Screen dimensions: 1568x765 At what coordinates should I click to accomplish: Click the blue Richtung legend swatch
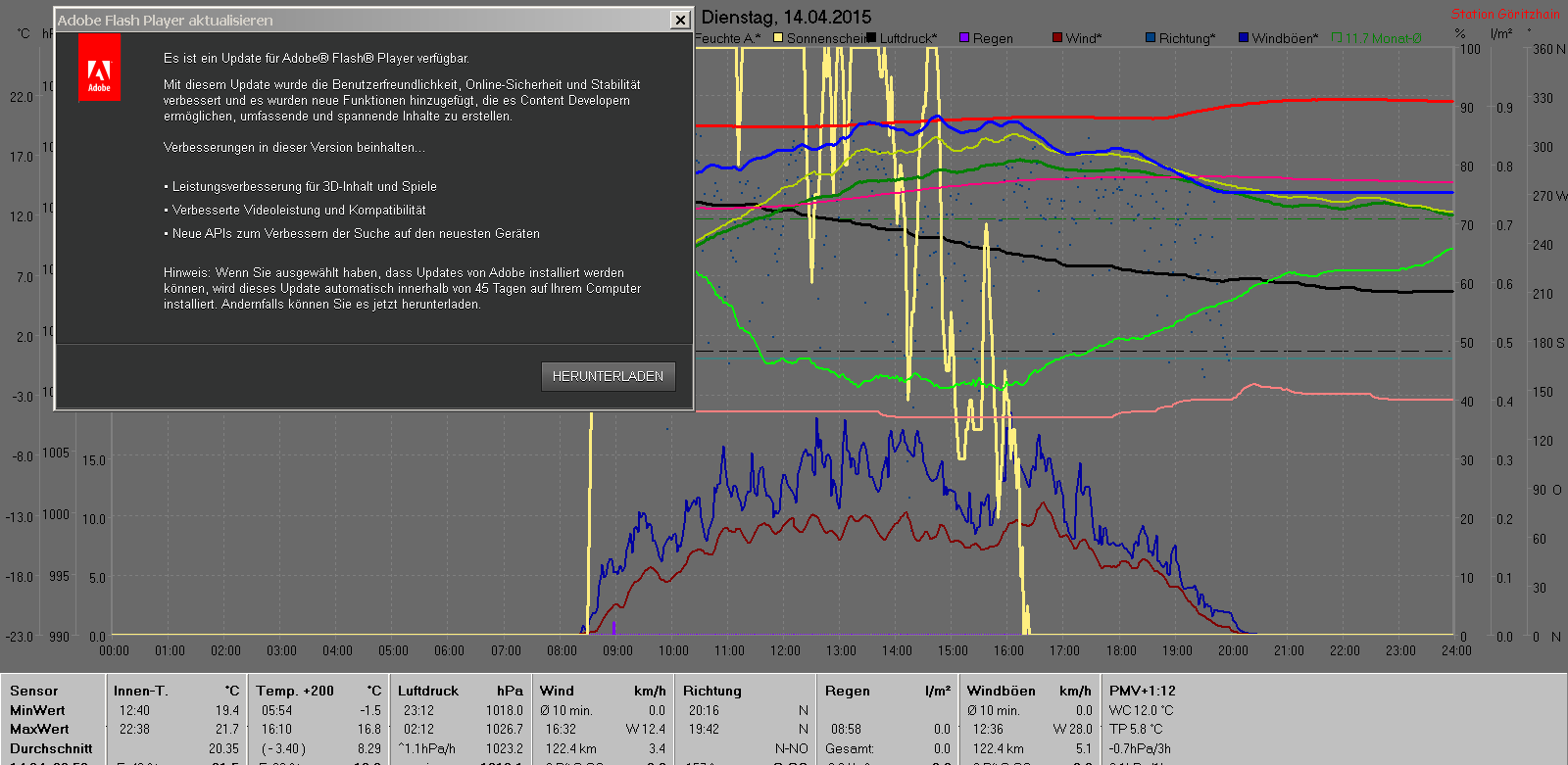[x=1151, y=38]
